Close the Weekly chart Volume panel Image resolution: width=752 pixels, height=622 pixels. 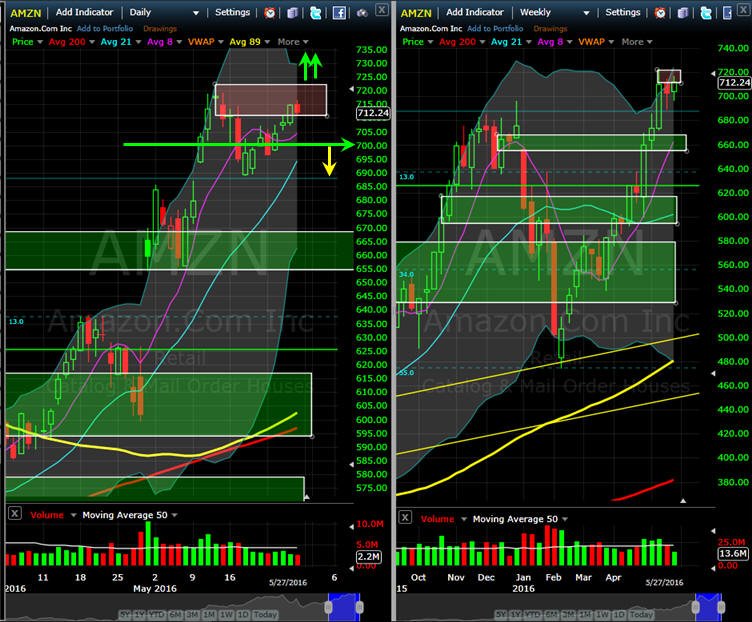(x=405, y=517)
